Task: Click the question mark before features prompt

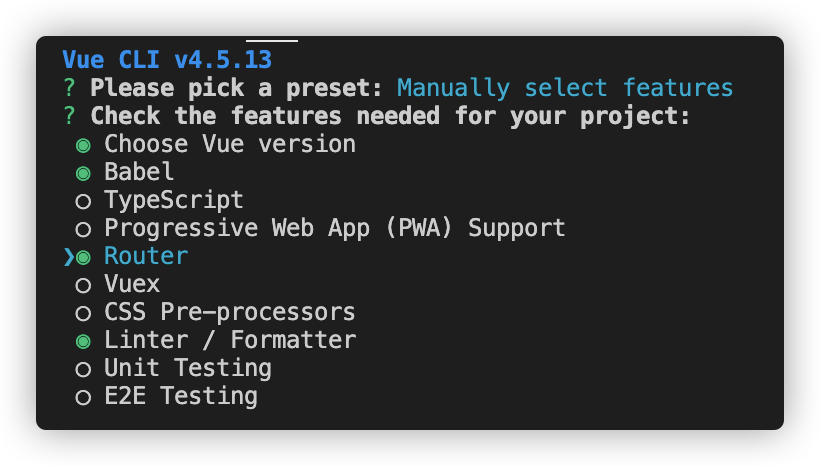Action: click(x=69, y=116)
